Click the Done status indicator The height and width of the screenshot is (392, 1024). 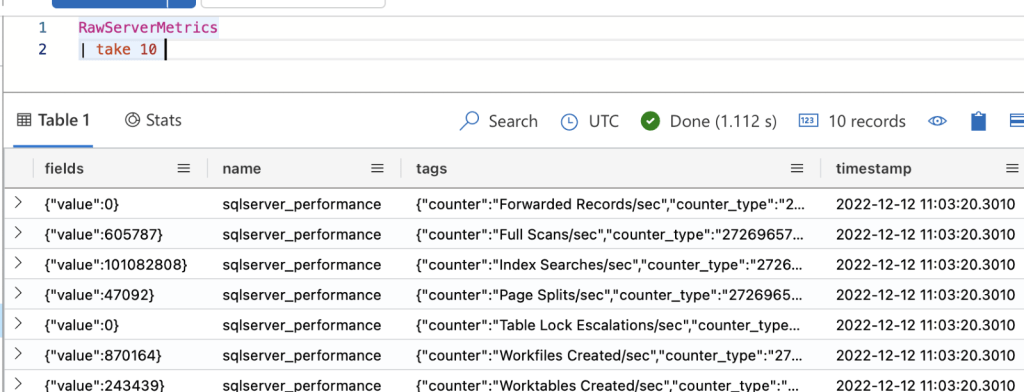coord(709,122)
